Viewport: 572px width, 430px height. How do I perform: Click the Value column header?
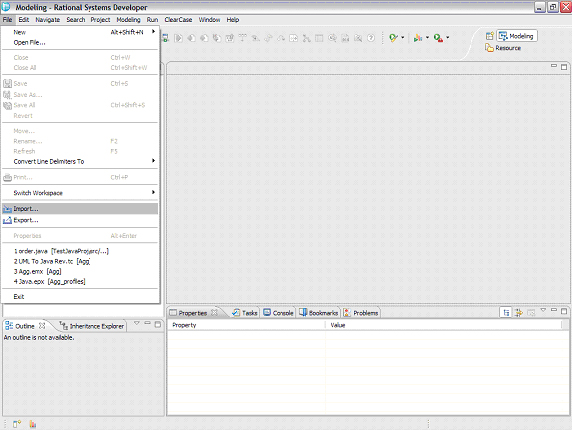(x=444, y=325)
